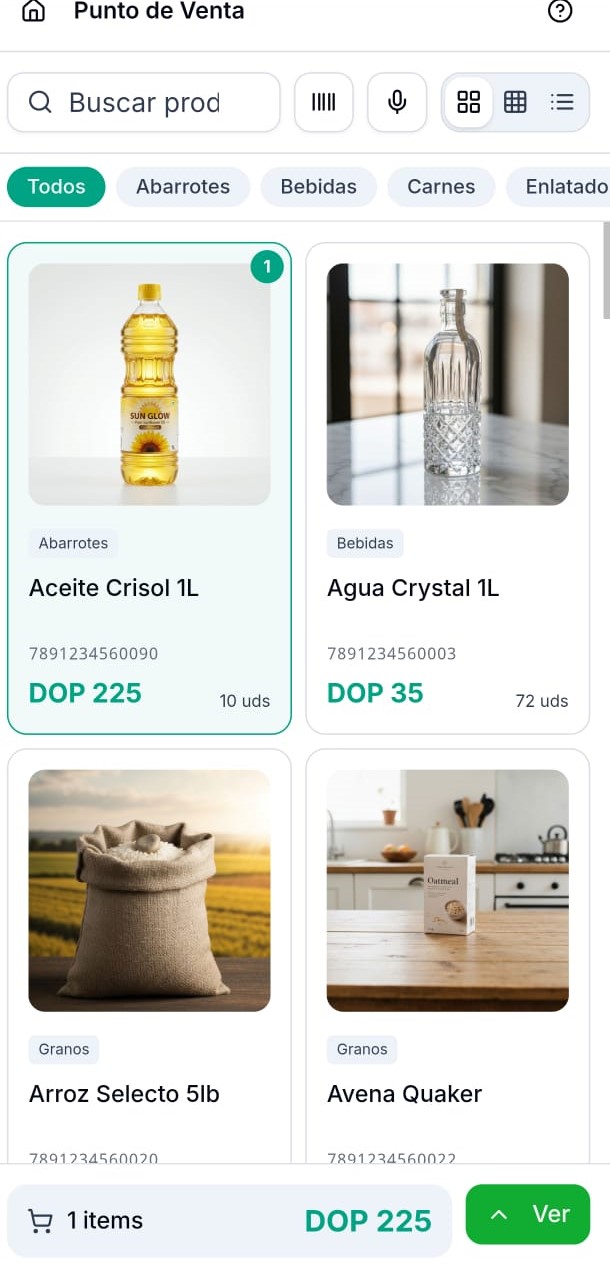Open help question mark icon
The image size is (610, 1274).
coord(561,12)
